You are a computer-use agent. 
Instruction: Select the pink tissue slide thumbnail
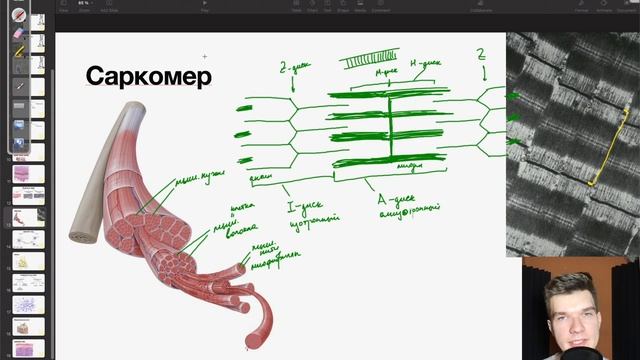coord(29,174)
